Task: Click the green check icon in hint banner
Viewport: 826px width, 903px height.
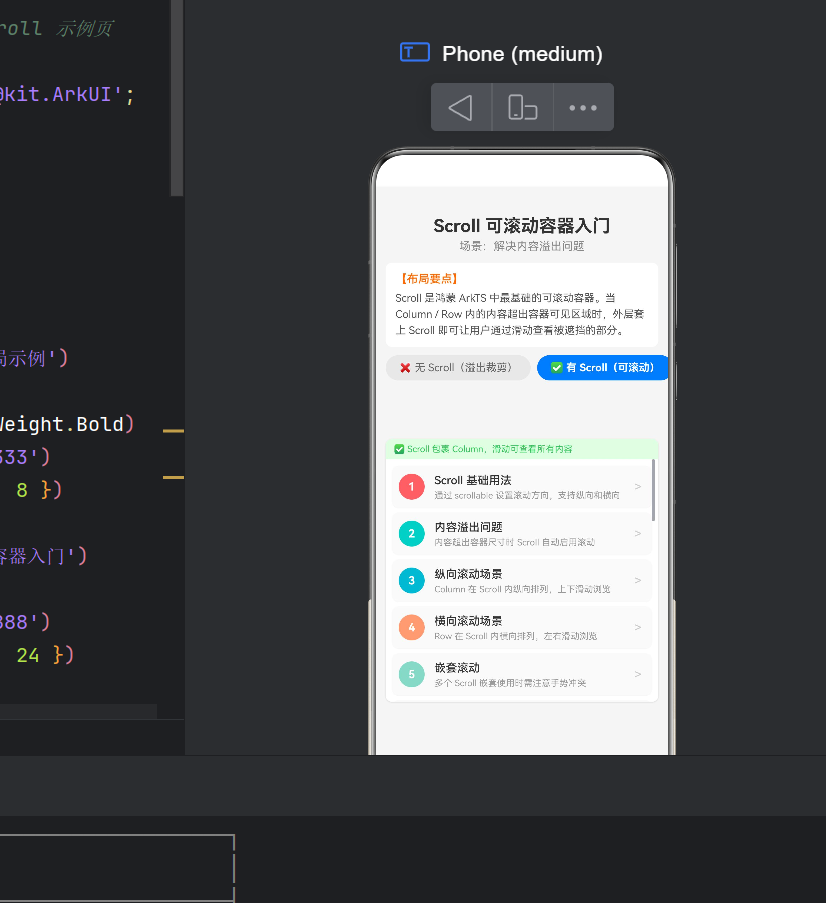Action: point(399,449)
